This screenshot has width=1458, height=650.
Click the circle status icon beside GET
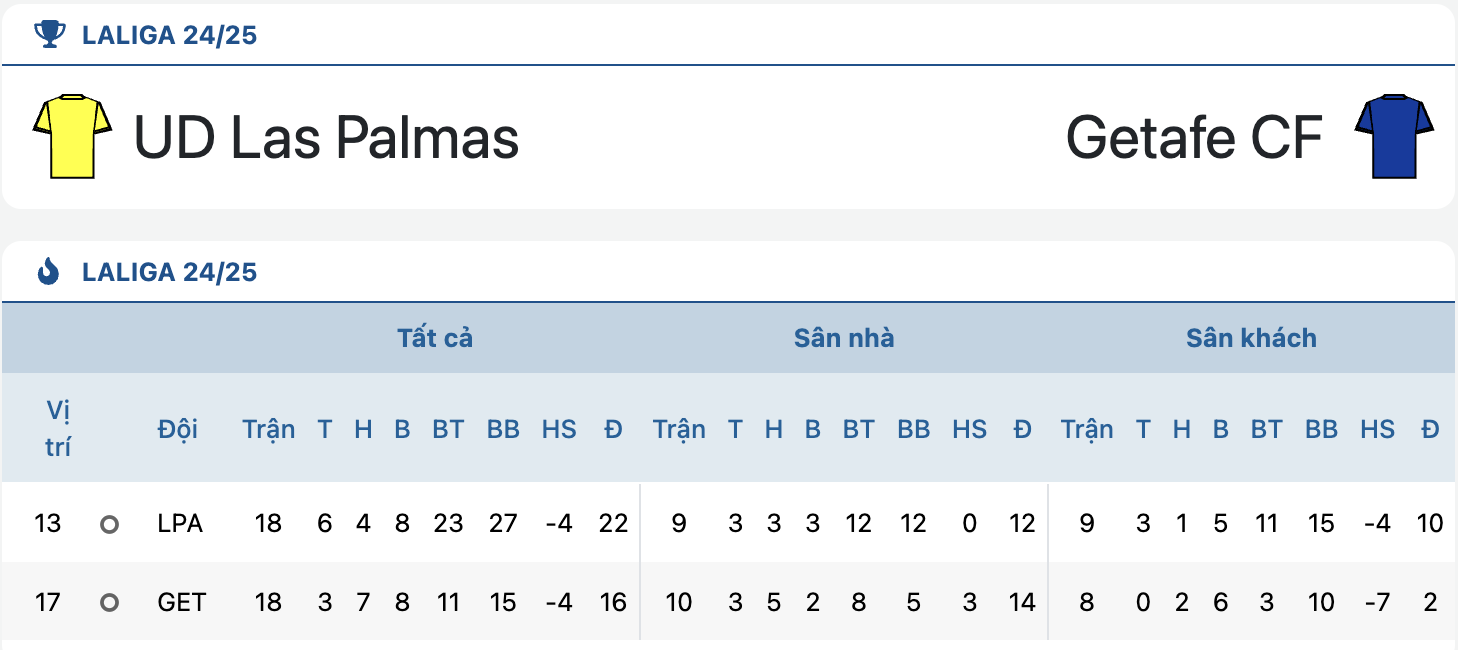(x=110, y=602)
